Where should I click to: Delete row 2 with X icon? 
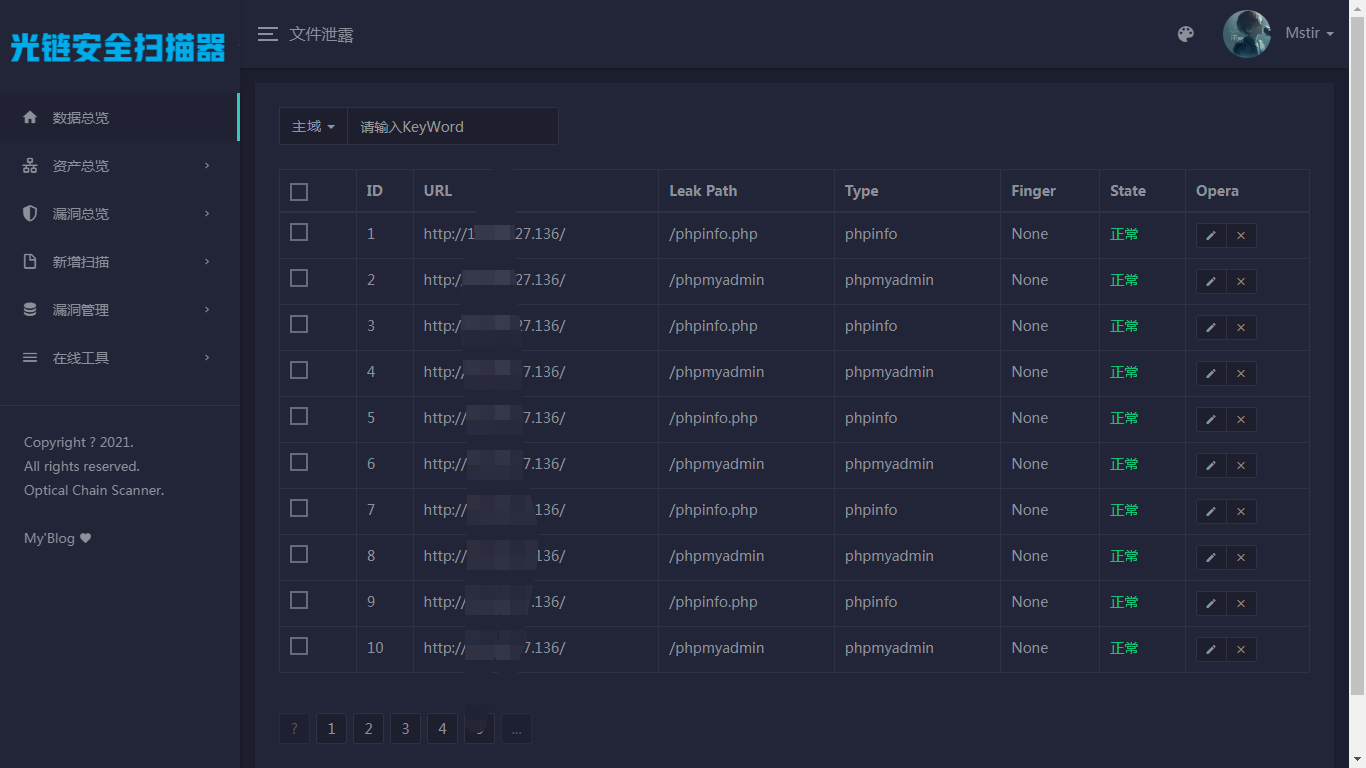click(1241, 282)
